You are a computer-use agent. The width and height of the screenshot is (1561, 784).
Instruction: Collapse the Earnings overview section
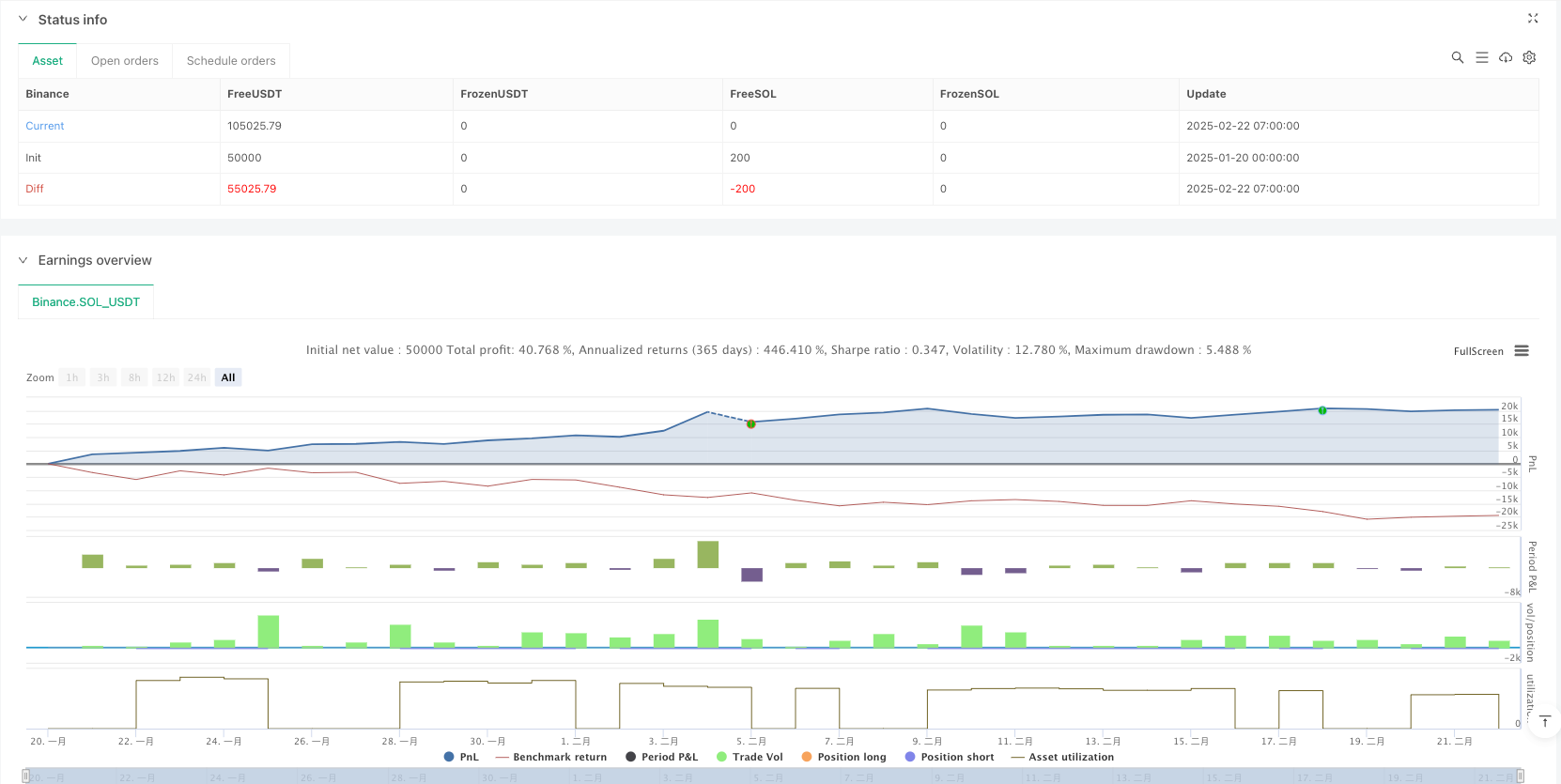pos(23,260)
